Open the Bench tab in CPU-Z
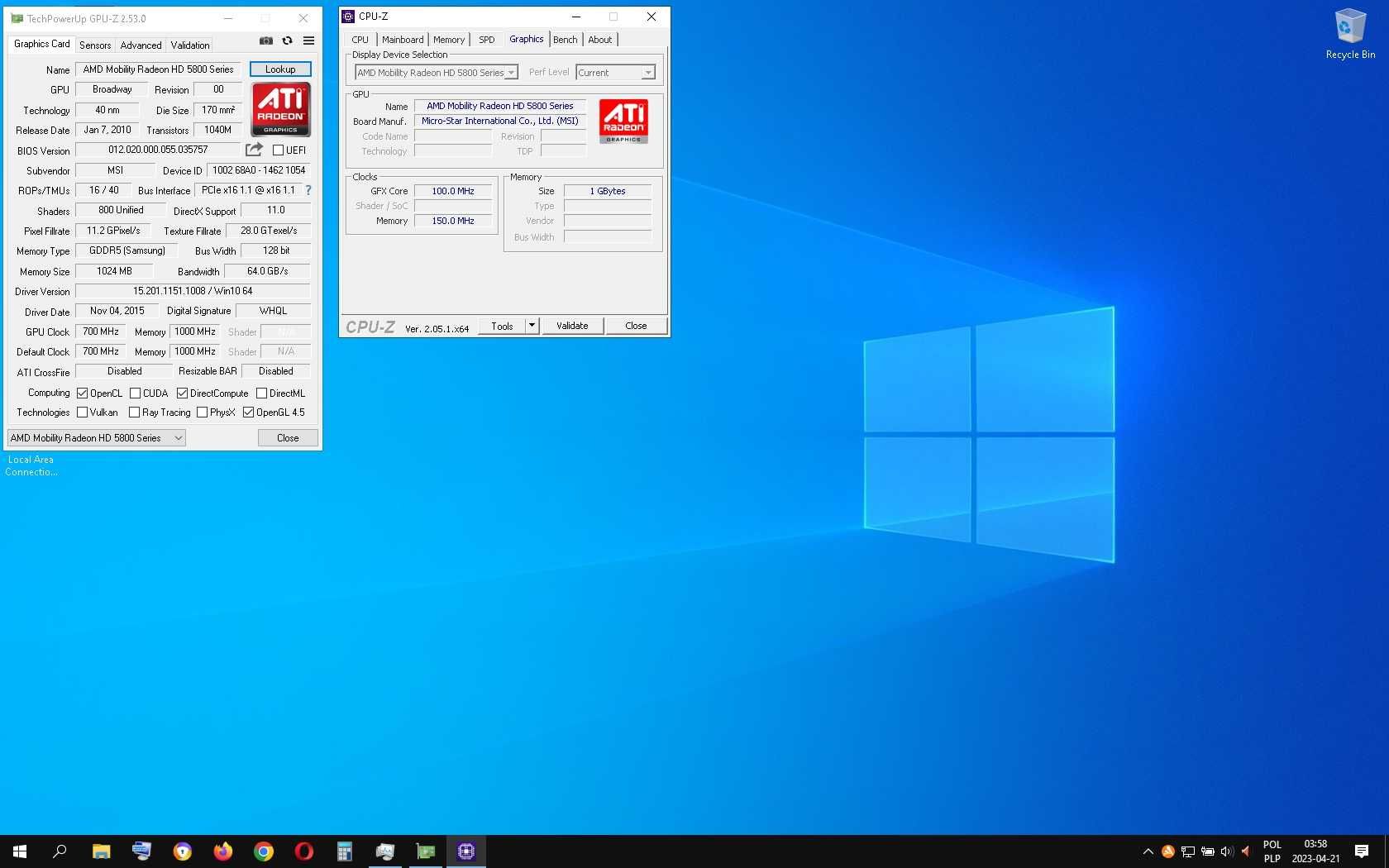The width and height of the screenshot is (1389, 868). tap(566, 40)
